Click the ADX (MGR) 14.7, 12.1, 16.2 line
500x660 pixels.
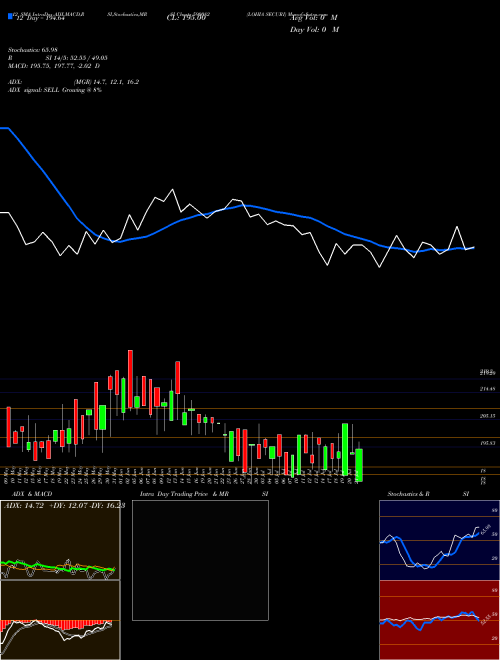(x=74, y=82)
